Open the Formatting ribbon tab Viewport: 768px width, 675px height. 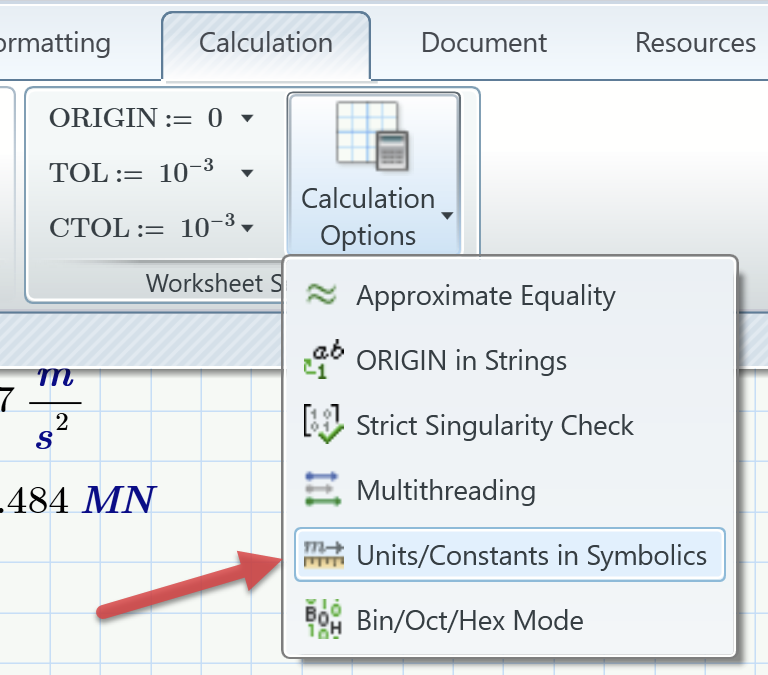click(x=55, y=43)
